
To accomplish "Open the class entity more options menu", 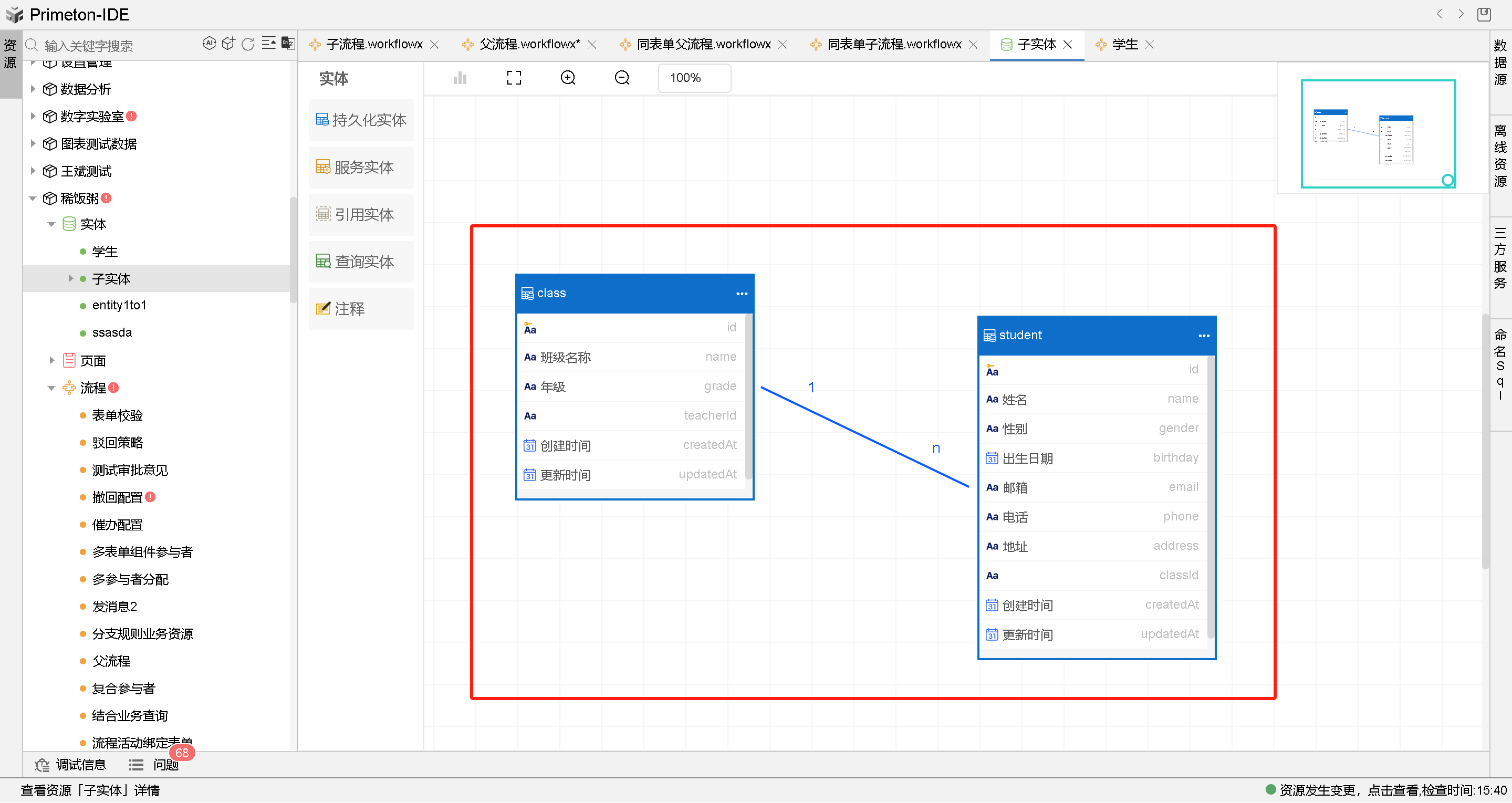I will click(742, 294).
